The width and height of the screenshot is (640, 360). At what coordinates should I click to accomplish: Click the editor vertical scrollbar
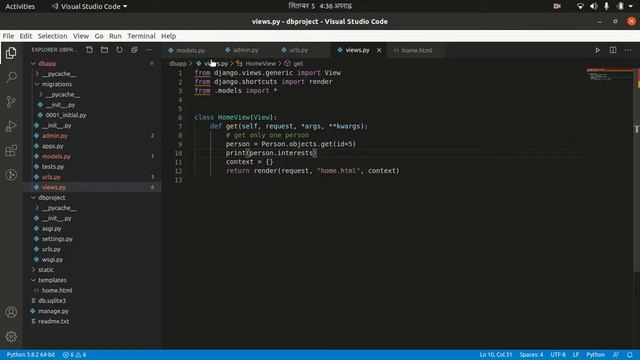pyautogui.click(x=636, y=171)
